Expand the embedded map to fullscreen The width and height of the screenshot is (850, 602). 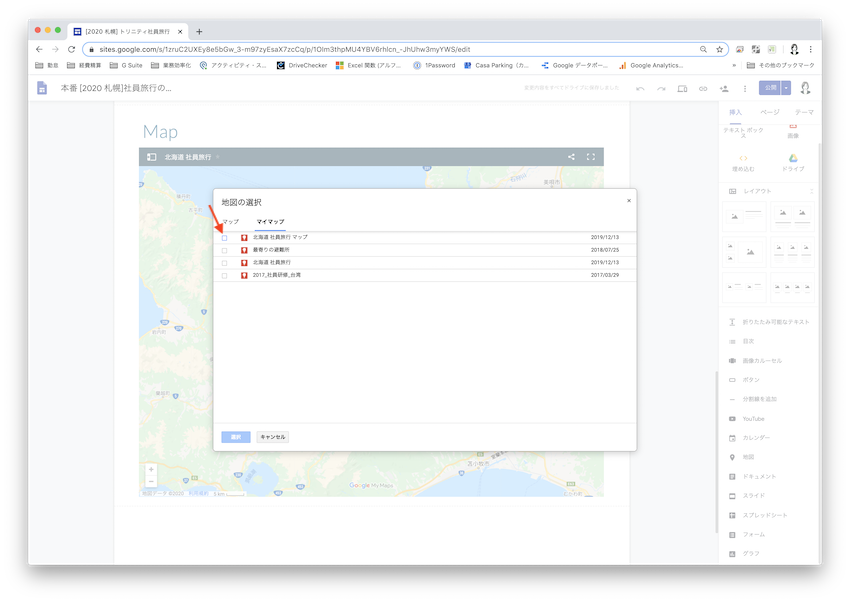point(591,157)
